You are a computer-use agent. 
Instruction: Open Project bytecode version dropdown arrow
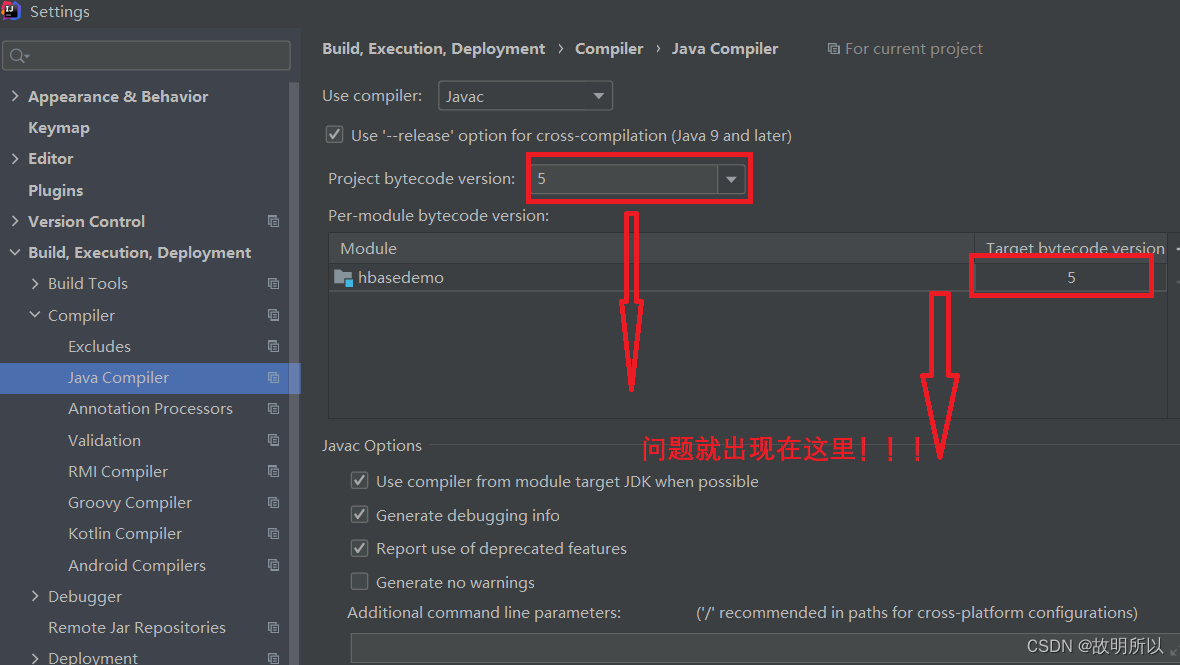[731, 179]
